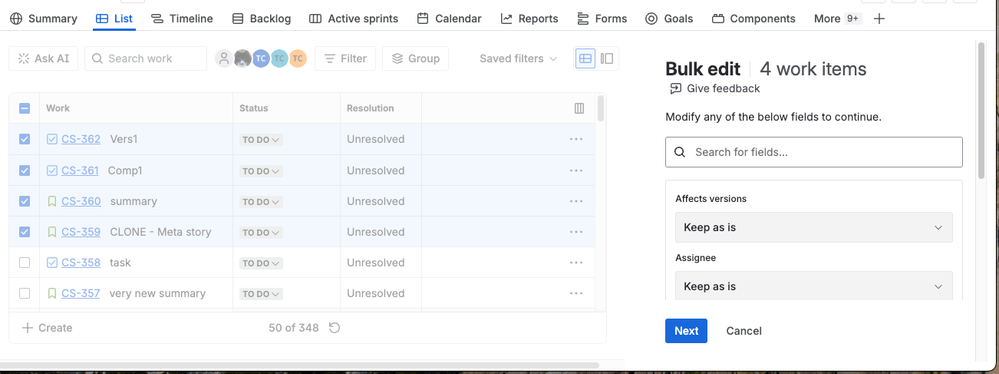Viewport: 999px width, 374px height.
Task: Focus the Search work field
Action: click(x=145, y=59)
